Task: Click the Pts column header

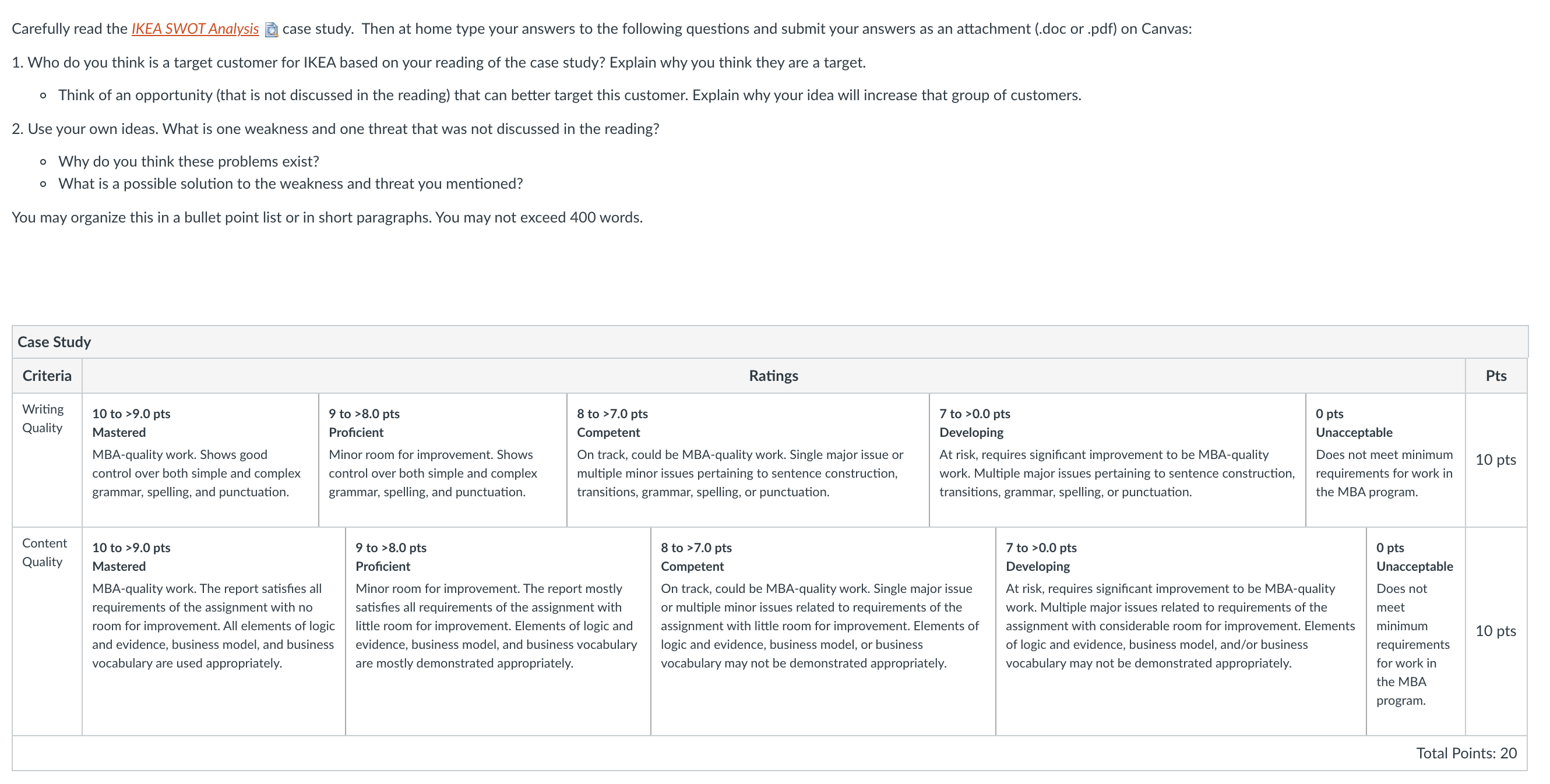Action: (1496, 376)
